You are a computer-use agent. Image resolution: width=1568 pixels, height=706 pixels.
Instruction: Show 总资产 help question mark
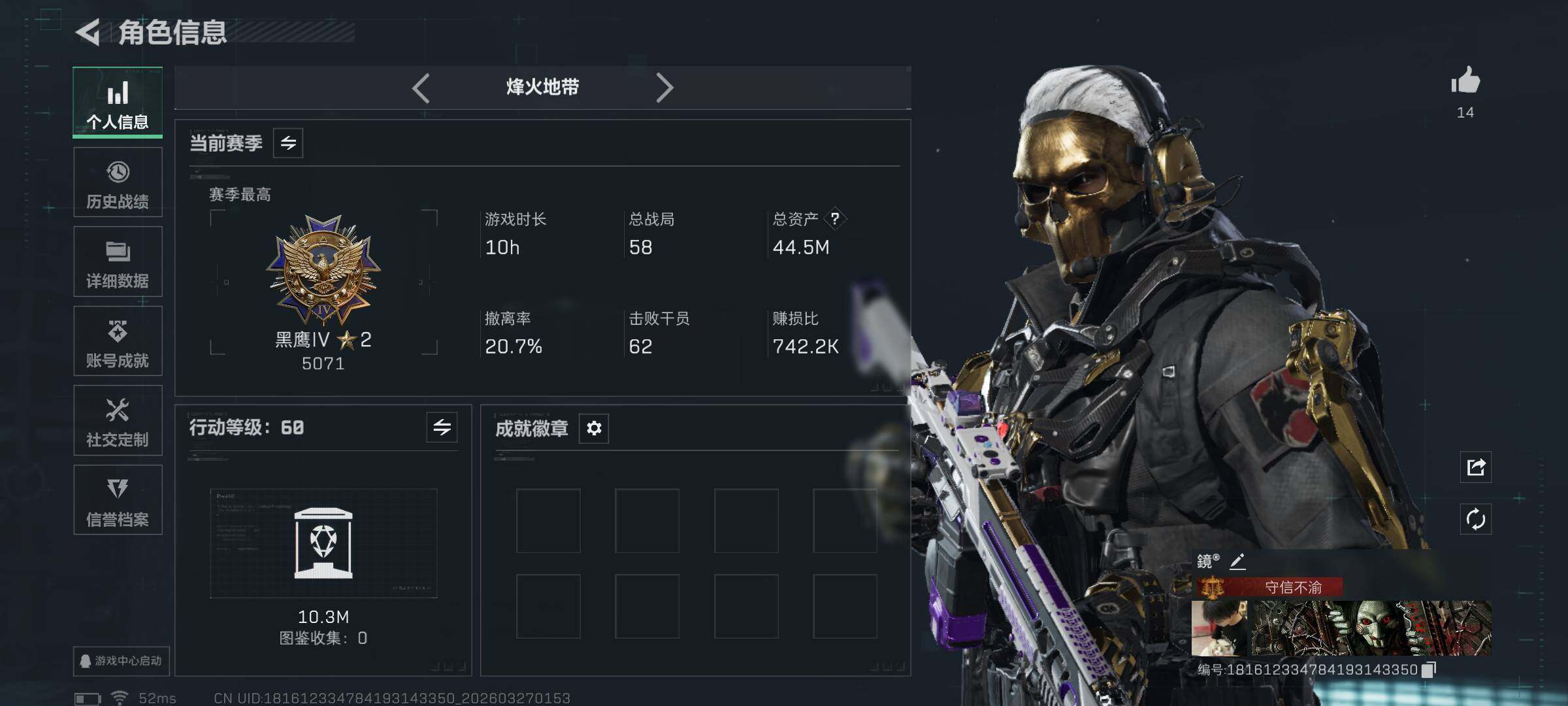tap(835, 219)
